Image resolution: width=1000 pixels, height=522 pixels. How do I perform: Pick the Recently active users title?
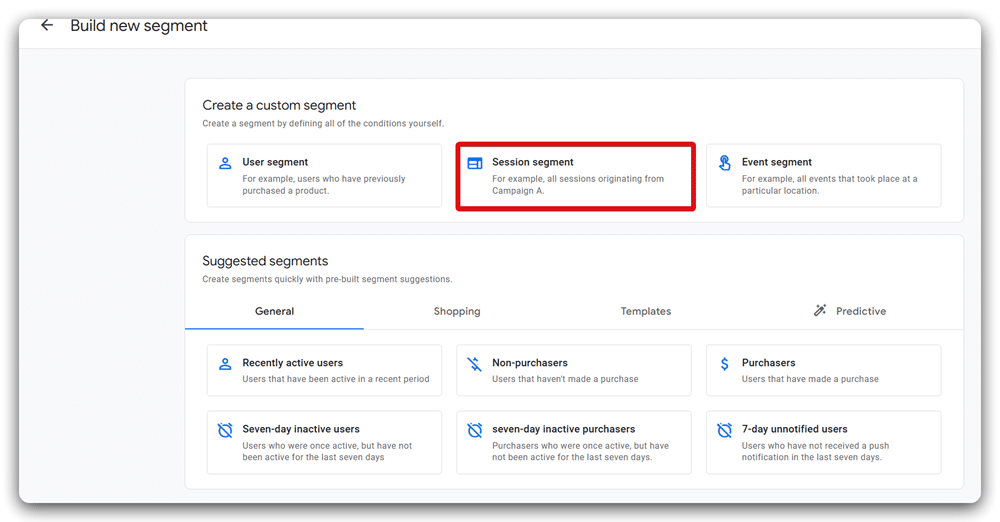(292, 362)
